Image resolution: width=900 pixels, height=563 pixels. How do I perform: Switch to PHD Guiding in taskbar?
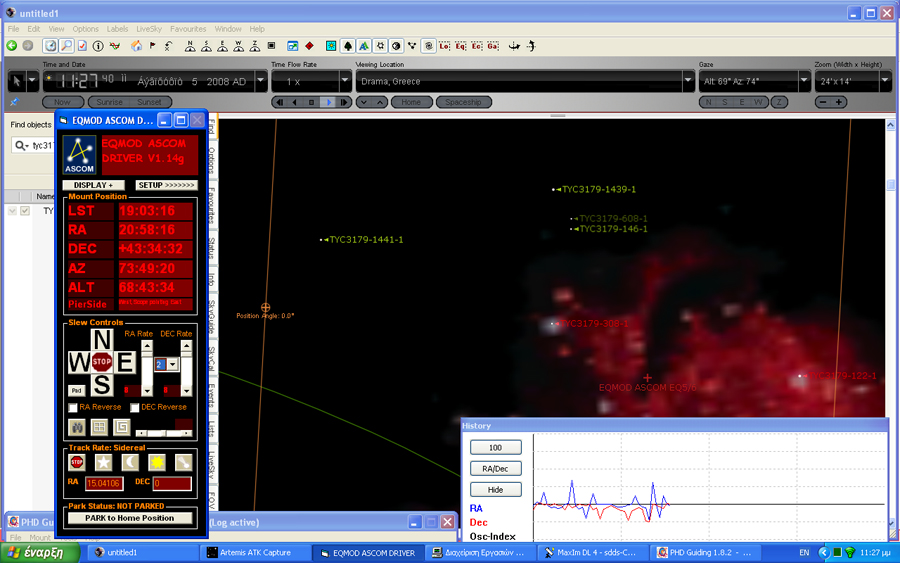pyautogui.click(x=707, y=553)
